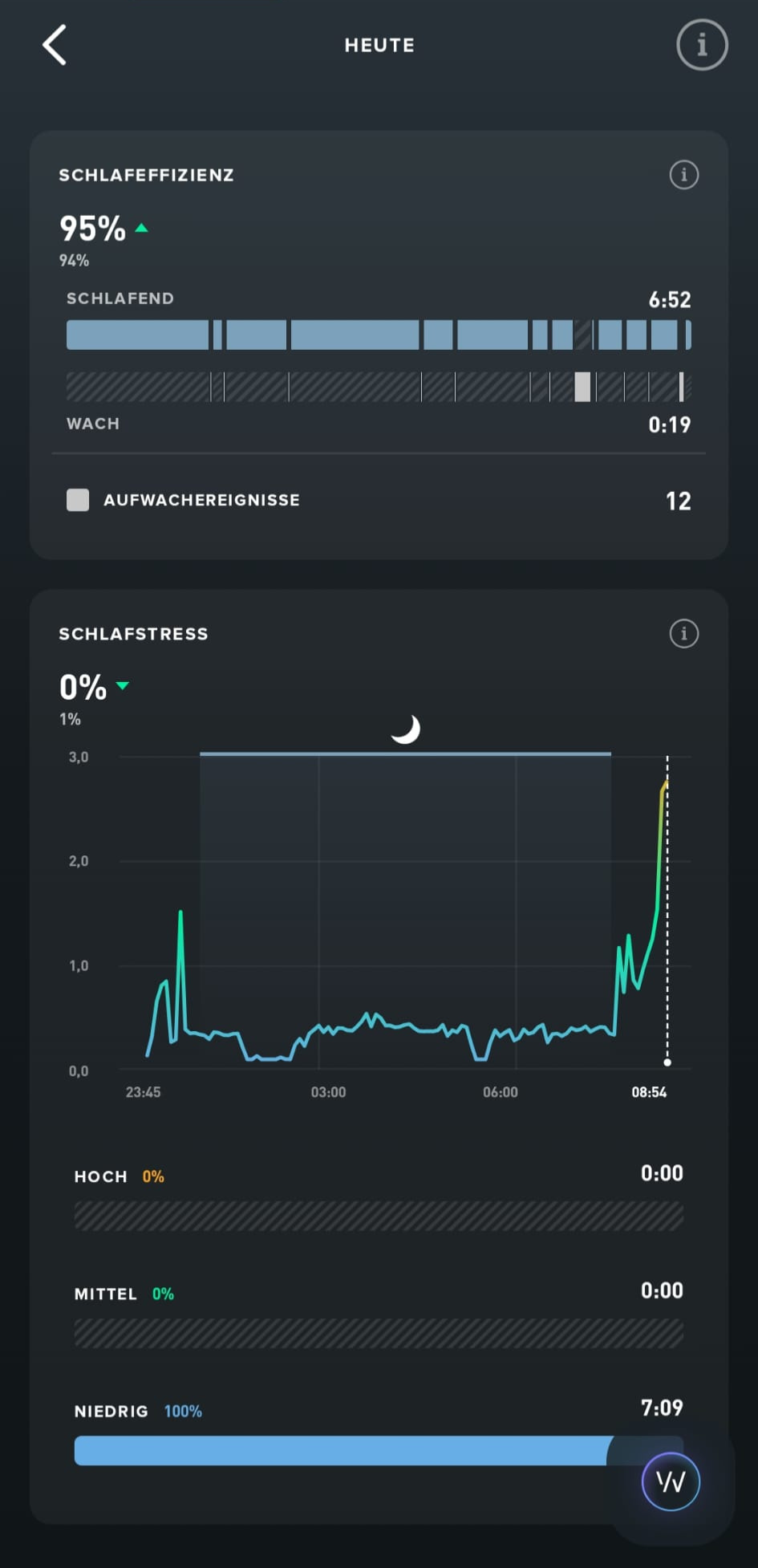Tap the green up trend arrow beside 95%
Screen dimensions: 758x1568
coord(142,229)
